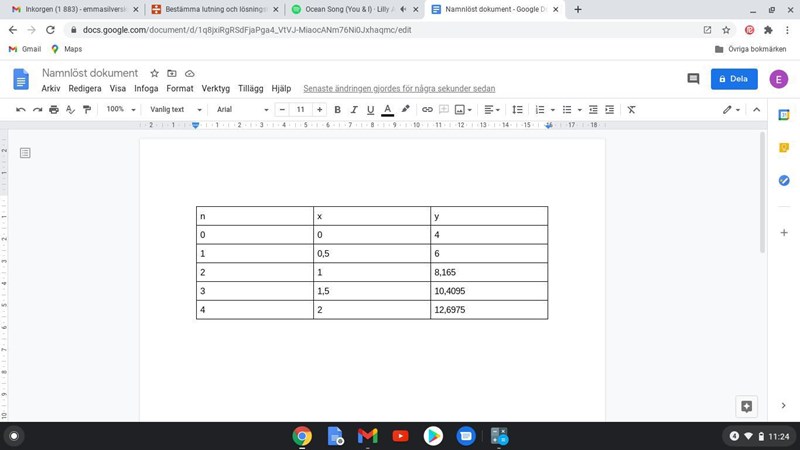Click the table cell containing 8,165
Screen dimensions: 800x450
(488, 272)
